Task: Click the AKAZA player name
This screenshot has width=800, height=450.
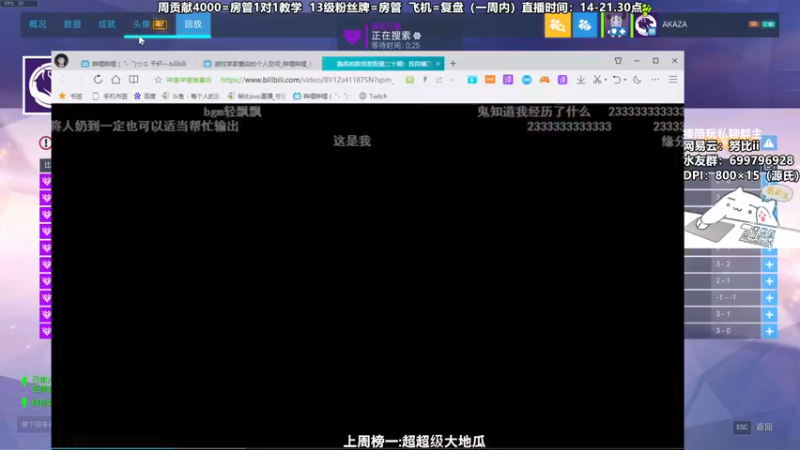Action: (674, 24)
